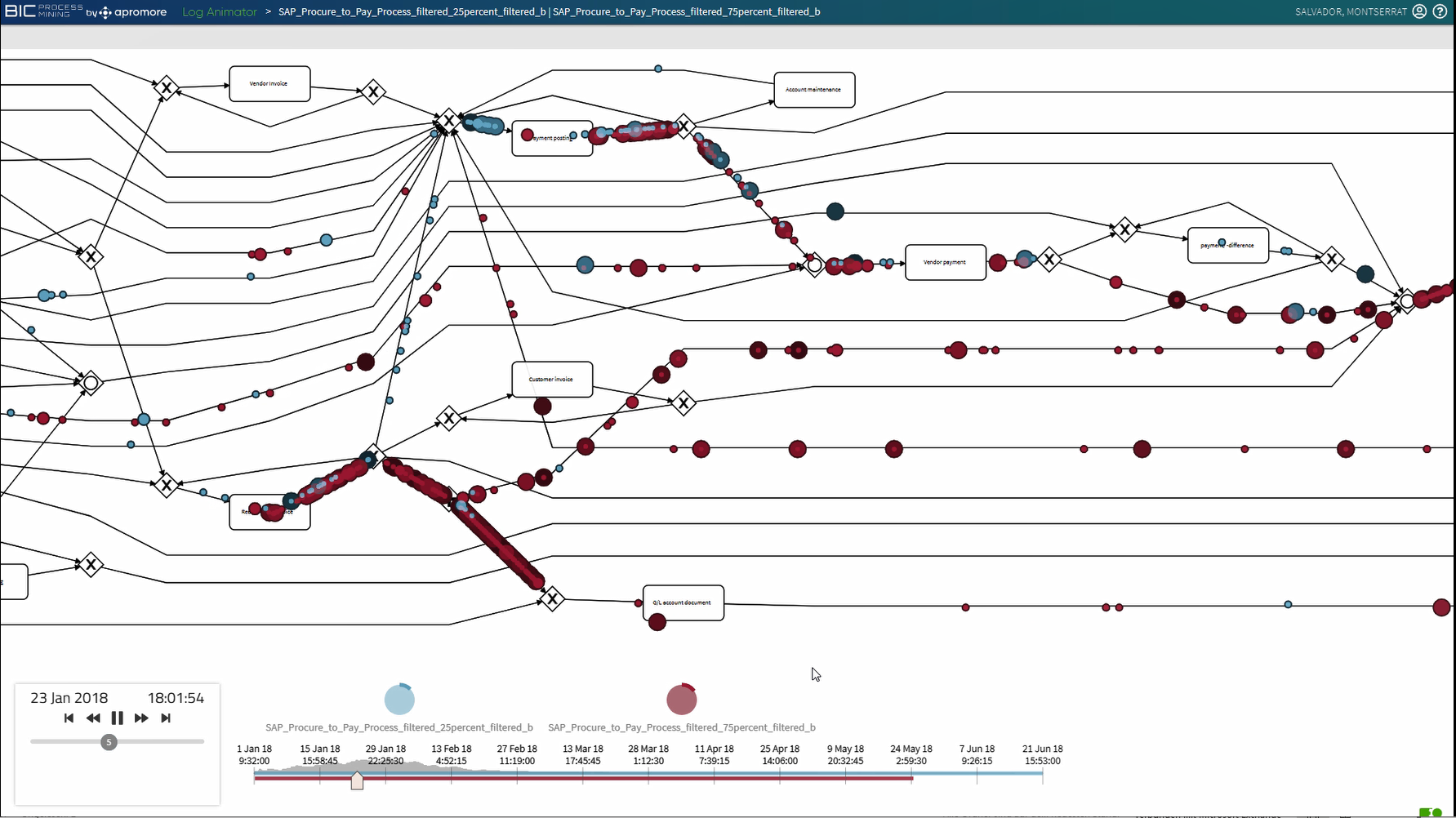Toggle the red 75percent log legend circle
This screenshot has width=1456, height=818.
click(x=682, y=699)
